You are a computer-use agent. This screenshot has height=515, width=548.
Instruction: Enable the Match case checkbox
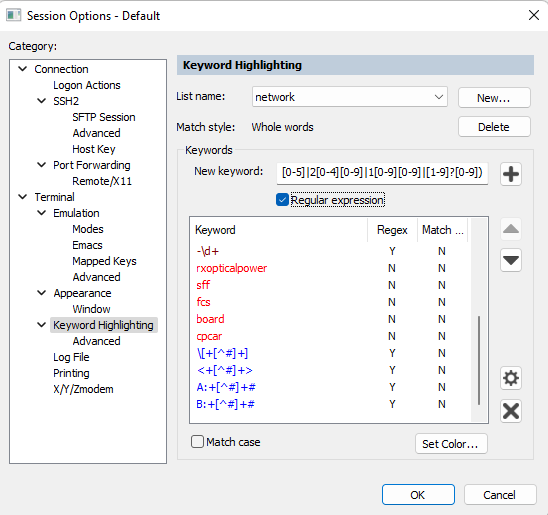coord(197,442)
